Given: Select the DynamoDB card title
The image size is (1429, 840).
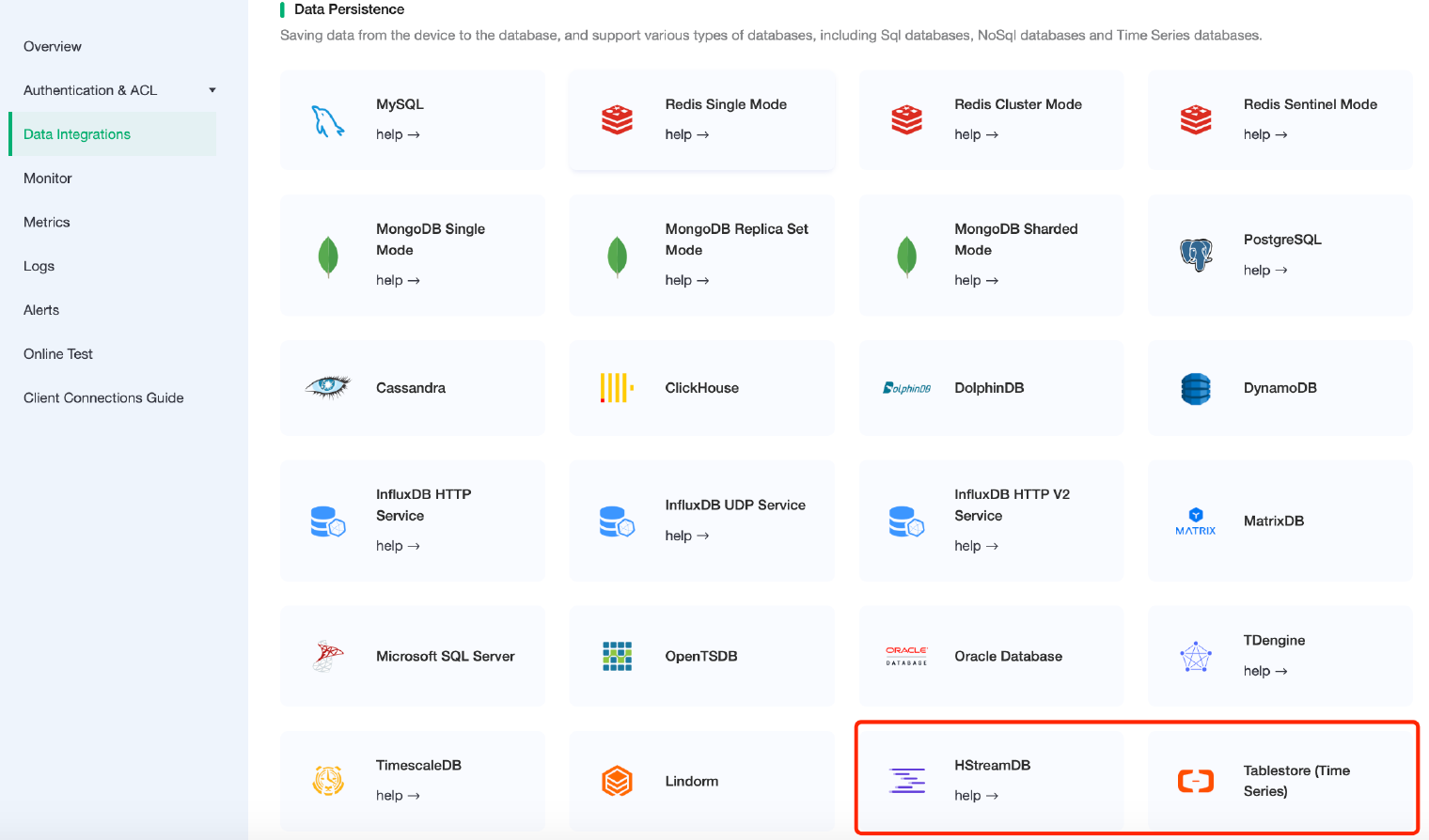Looking at the screenshot, I should 1280,388.
